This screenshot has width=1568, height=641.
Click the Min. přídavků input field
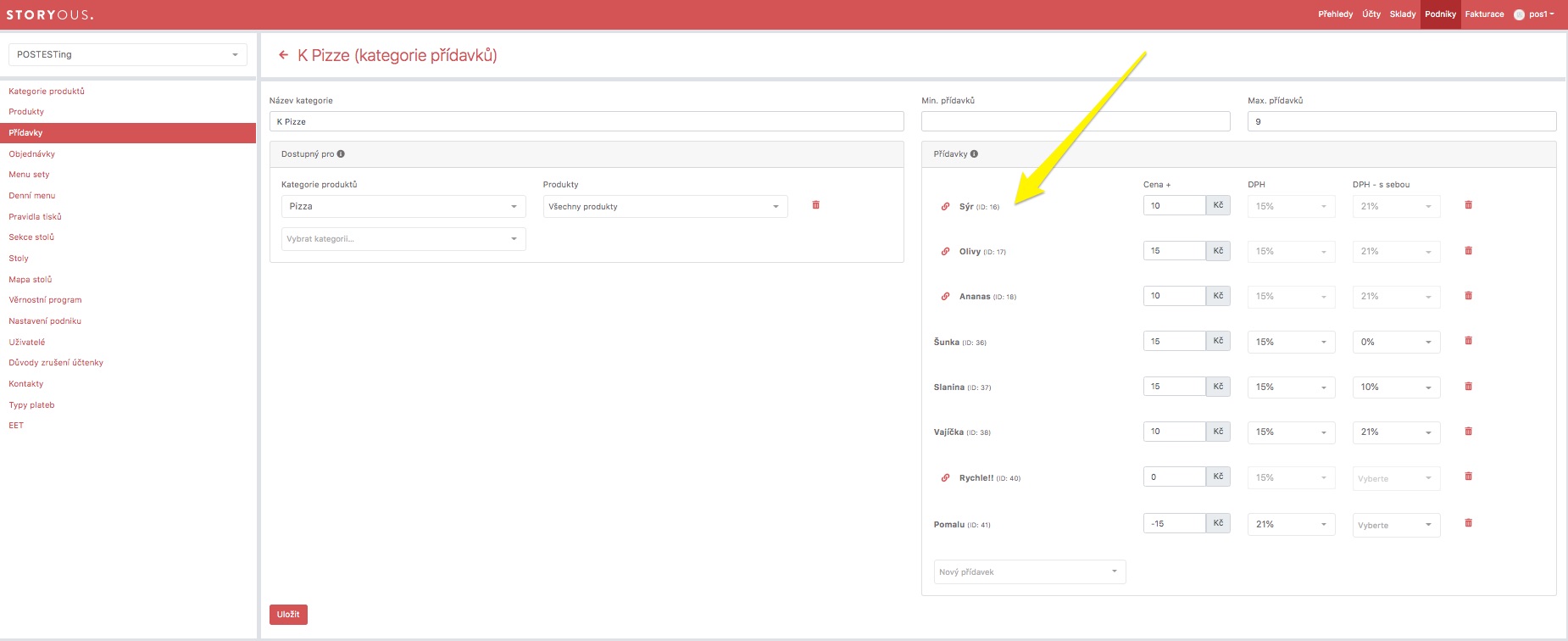pos(1076,121)
